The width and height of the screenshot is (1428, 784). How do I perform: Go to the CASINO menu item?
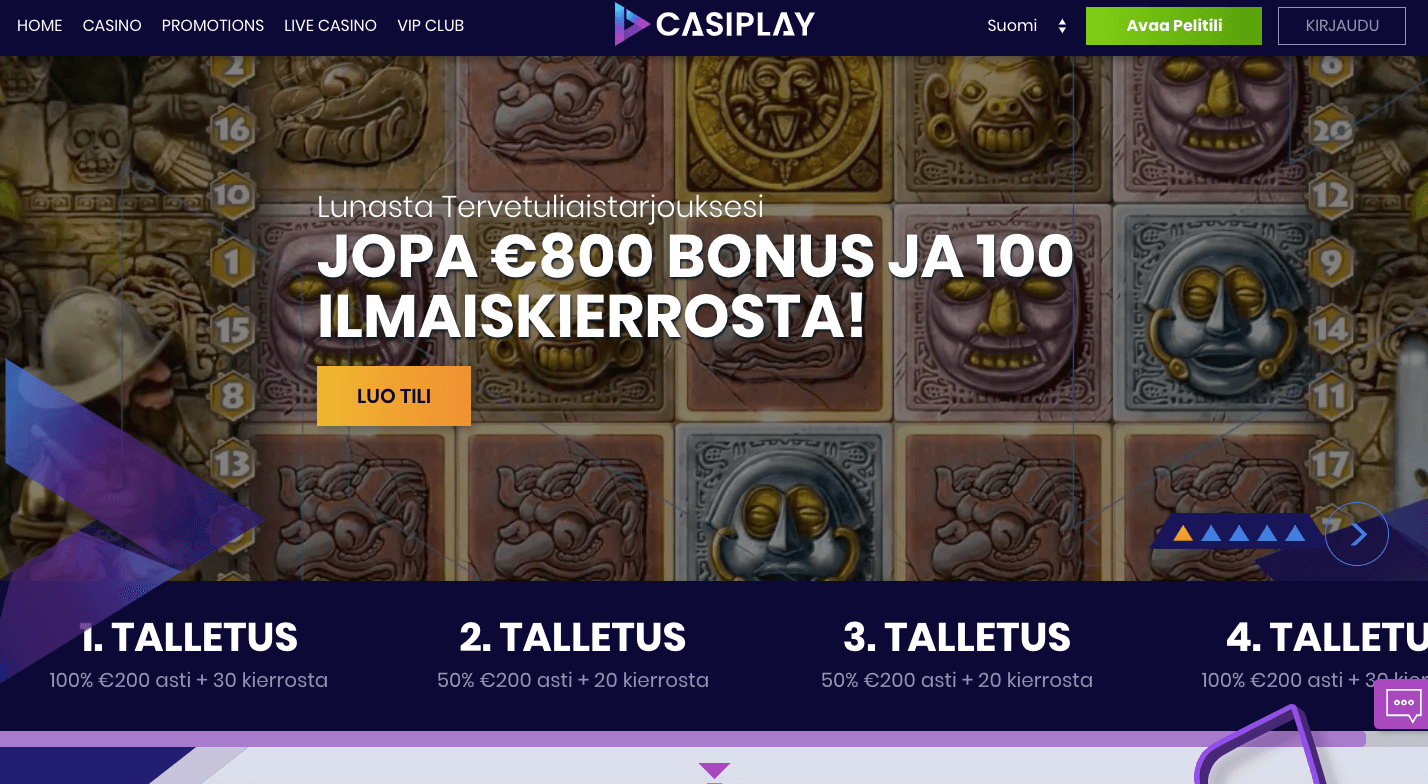(112, 25)
